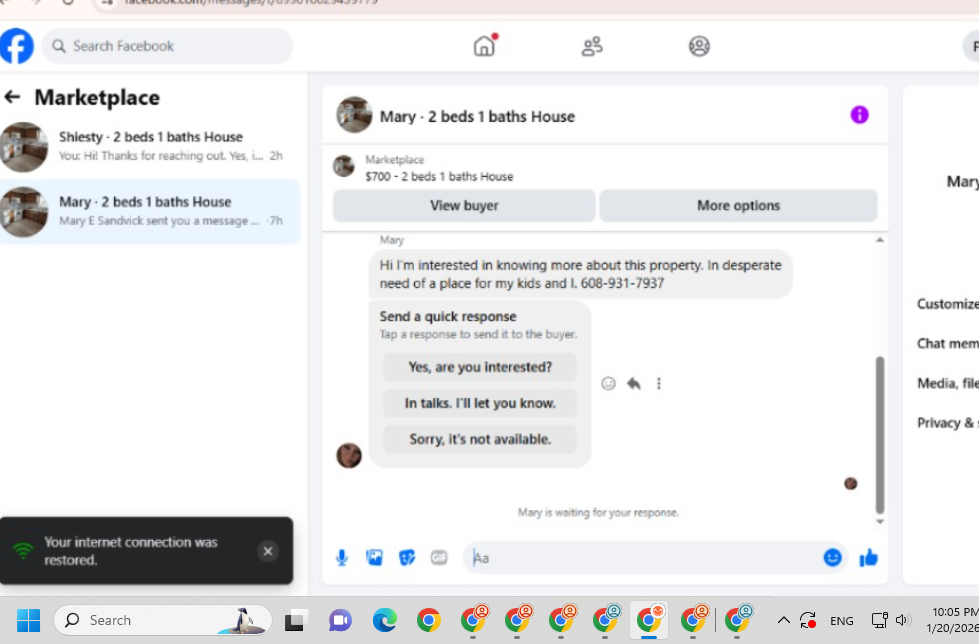This screenshot has height=644, width=979.
Task: Open the three-dot message menu
Action: [x=659, y=384]
